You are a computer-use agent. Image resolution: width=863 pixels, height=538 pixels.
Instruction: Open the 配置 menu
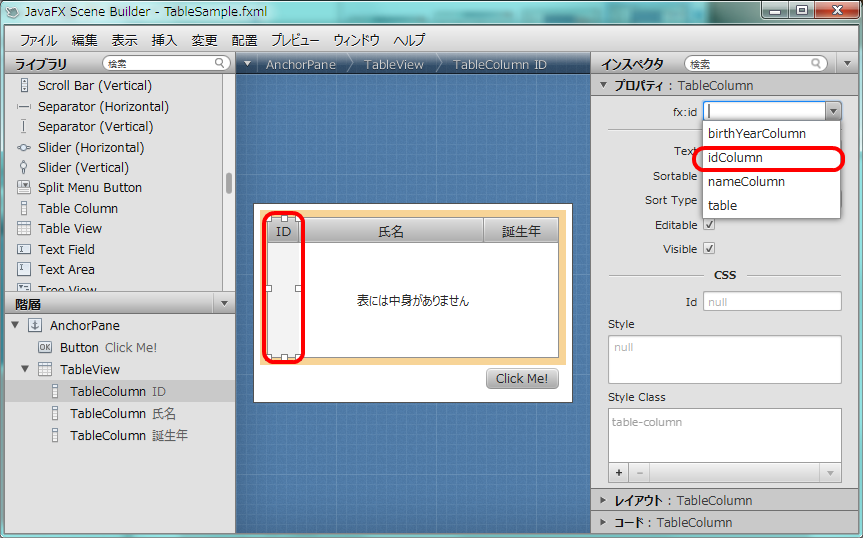click(x=244, y=40)
